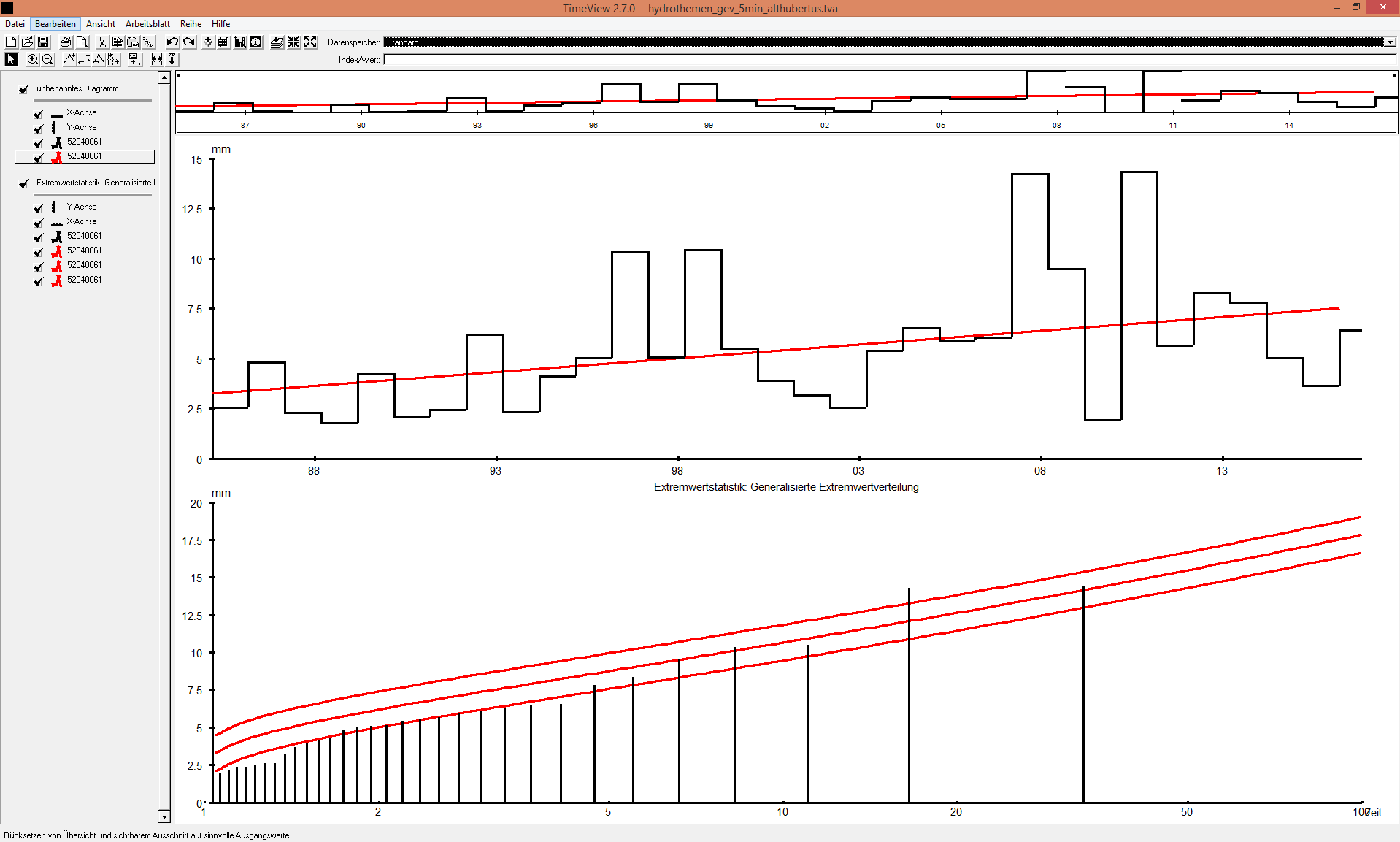The width and height of the screenshot is (1400, 842).
Task: Toggle the unbenanntes Diagramm checkbox
Action: (x=24, y=89)
